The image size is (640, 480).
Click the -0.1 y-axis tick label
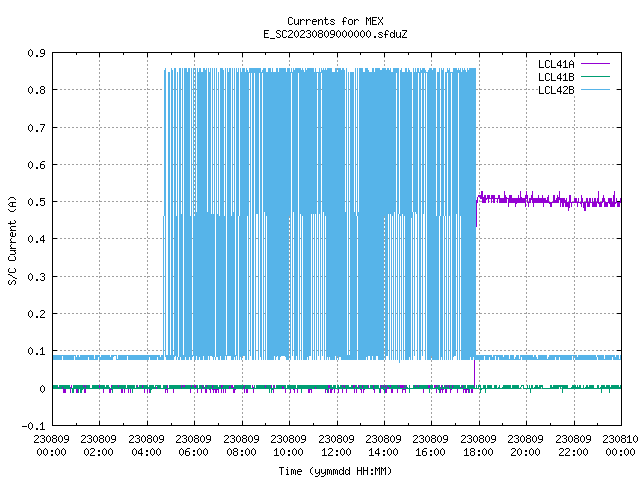click(x=34, y=427)
